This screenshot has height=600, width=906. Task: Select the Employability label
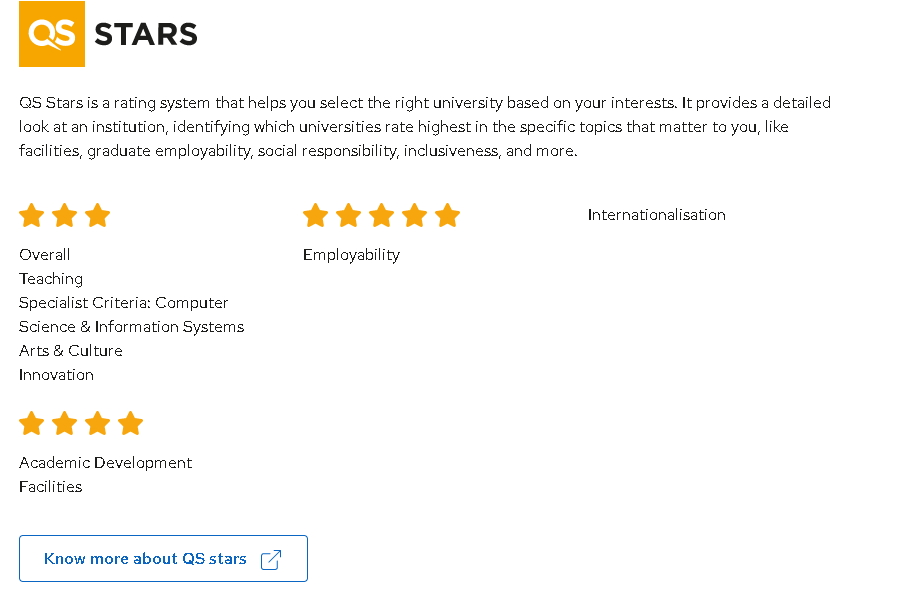pos(351,255)
